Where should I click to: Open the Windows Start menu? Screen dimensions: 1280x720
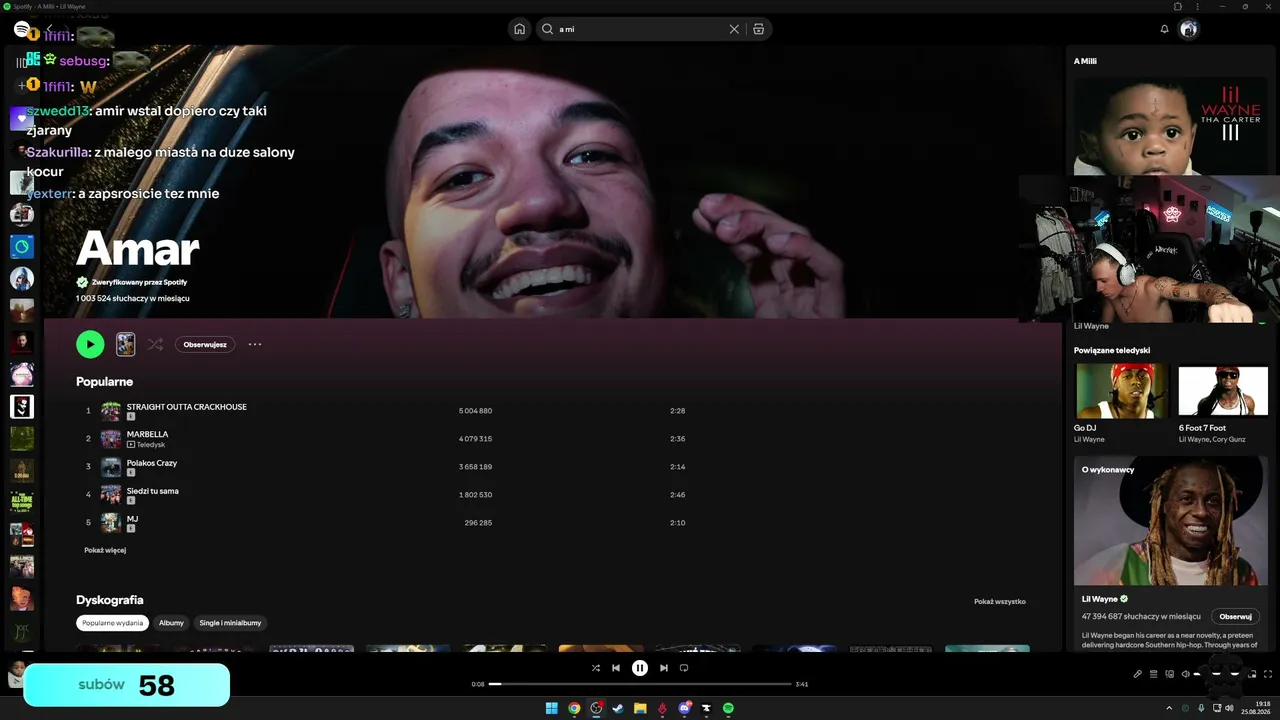coord(551,708)
